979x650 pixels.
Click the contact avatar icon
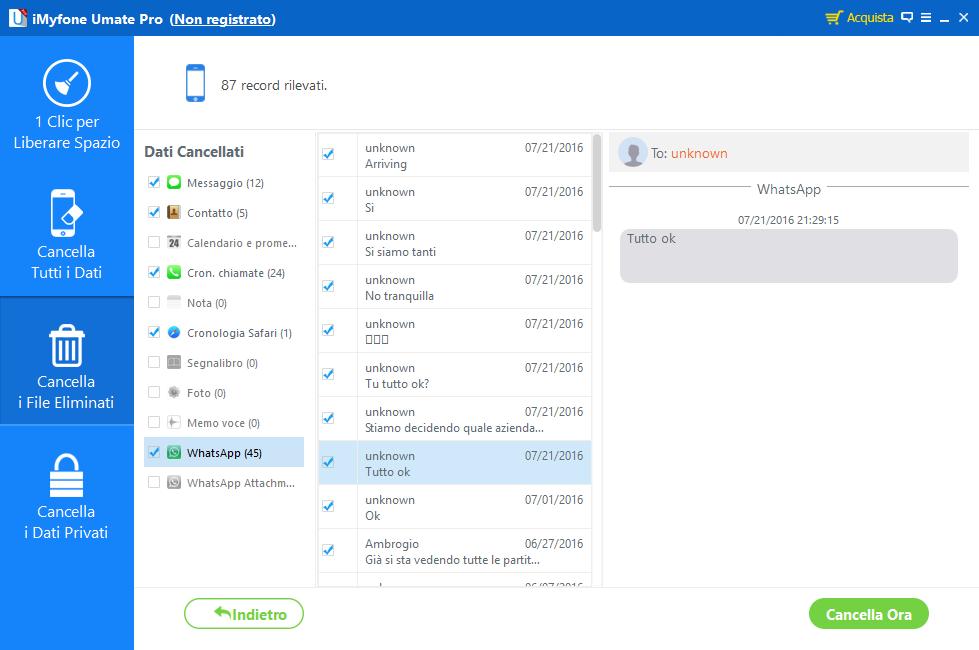(x=632, y=152)
